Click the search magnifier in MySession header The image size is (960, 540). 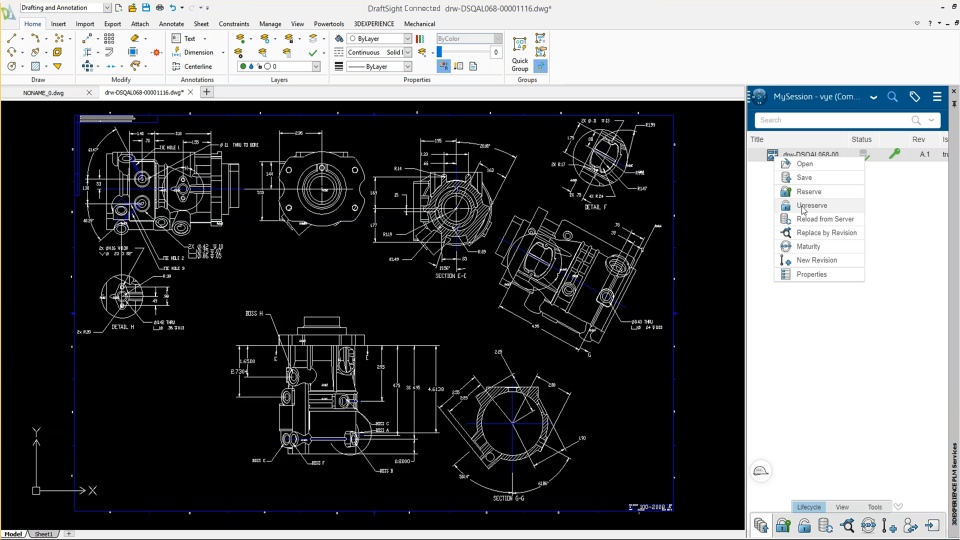point(892,97)
